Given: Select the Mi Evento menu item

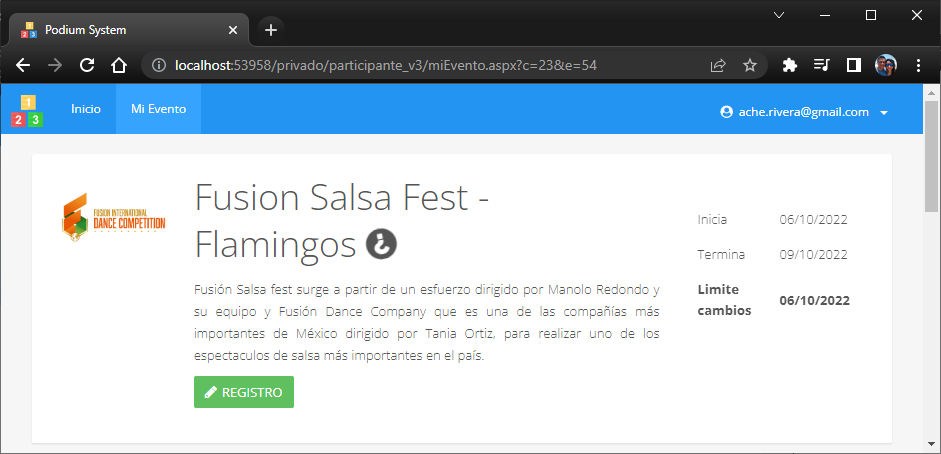Looking at the screenshot, I should tap(158, 109).
